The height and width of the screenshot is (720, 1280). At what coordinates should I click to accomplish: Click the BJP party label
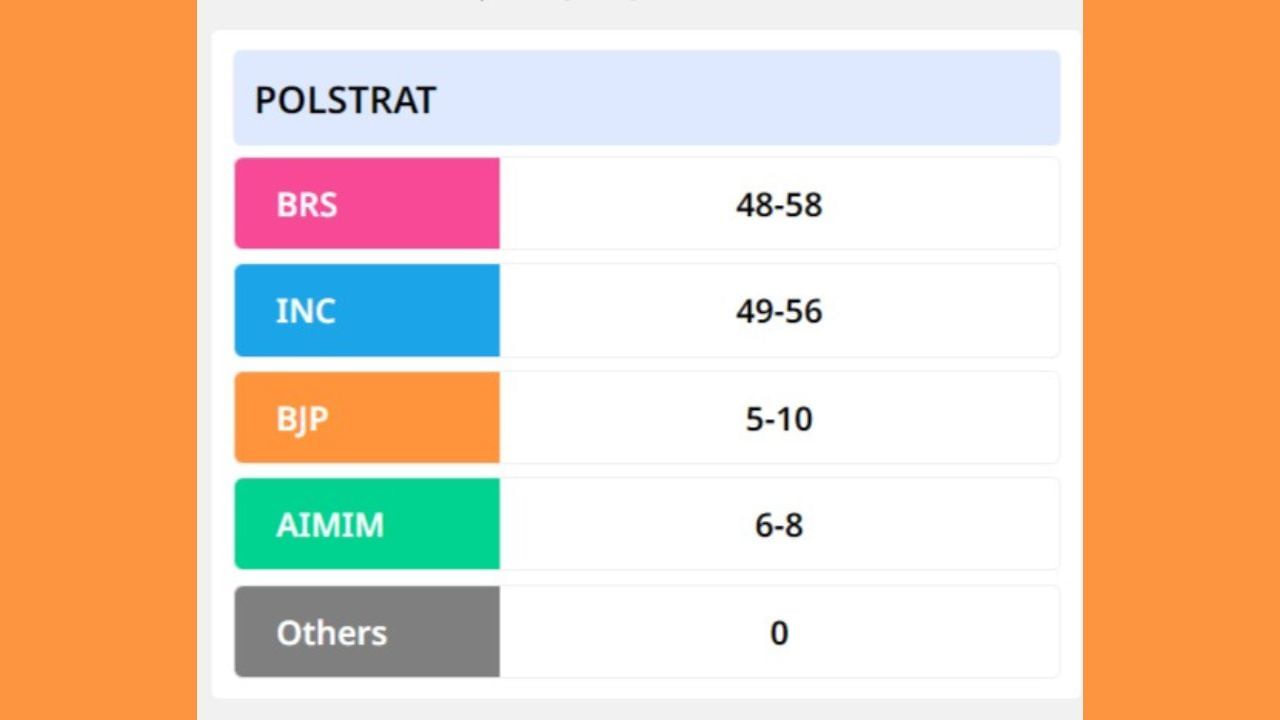302,418
